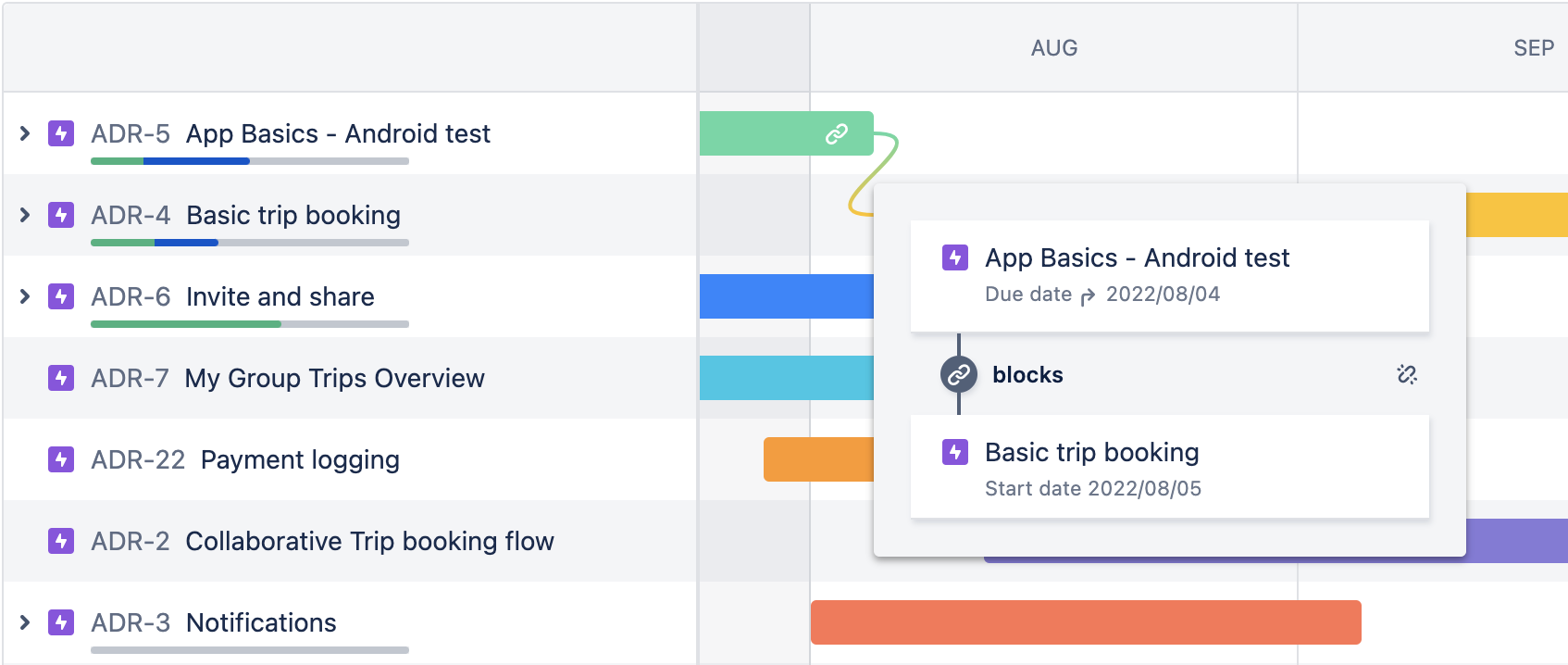
Task: Expand the ADR-6 Invite and share item
Action: point(23,296)
